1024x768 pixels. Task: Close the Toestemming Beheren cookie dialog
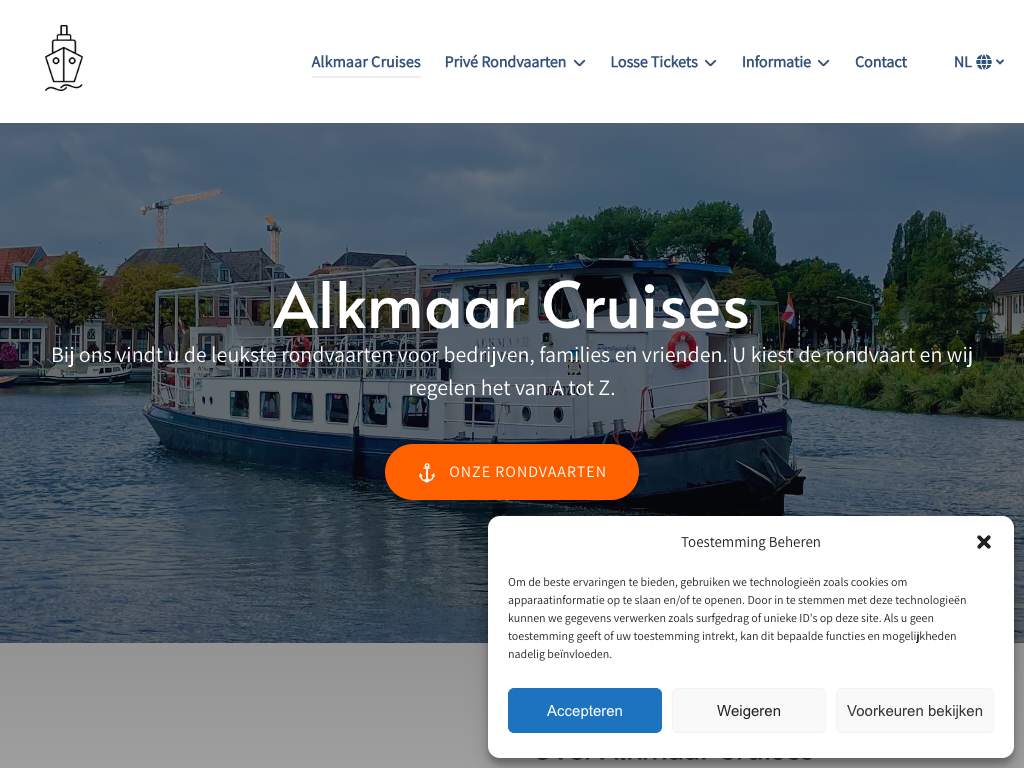(x=984, y=542)
